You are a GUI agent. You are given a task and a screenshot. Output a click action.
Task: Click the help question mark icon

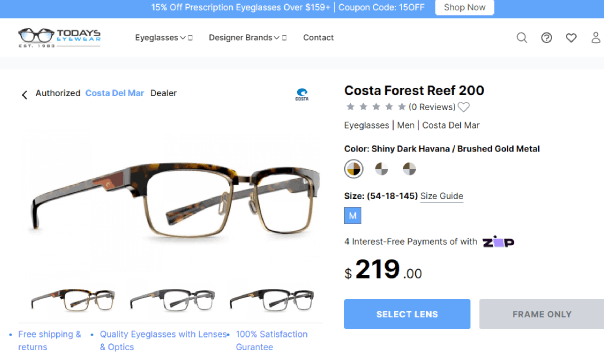(x=546, y=38)
